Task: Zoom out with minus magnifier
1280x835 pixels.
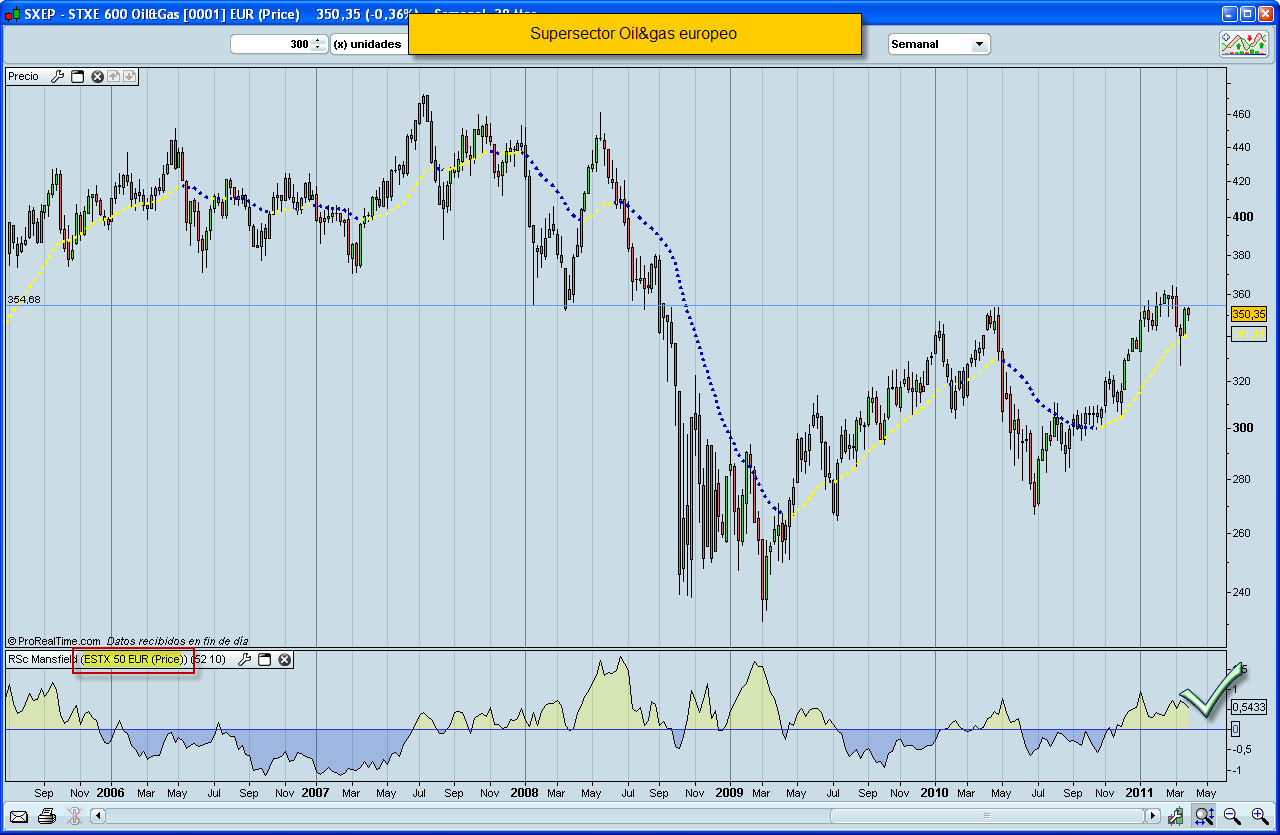Action: [x=1232, y=816]
